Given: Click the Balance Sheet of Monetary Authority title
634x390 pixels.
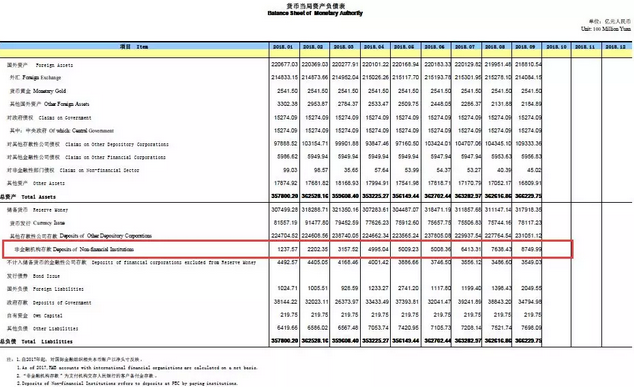Looking at the screenshot, I should pos(315,13).
